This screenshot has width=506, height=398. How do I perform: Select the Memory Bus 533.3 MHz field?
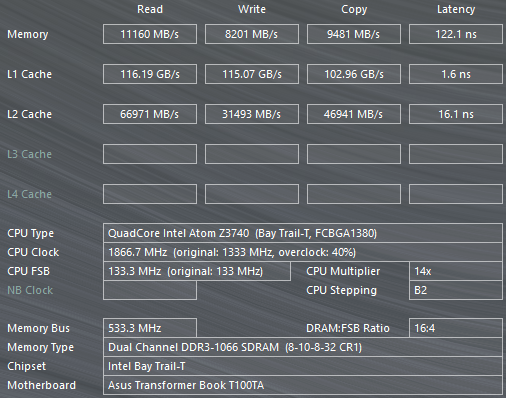150,328
